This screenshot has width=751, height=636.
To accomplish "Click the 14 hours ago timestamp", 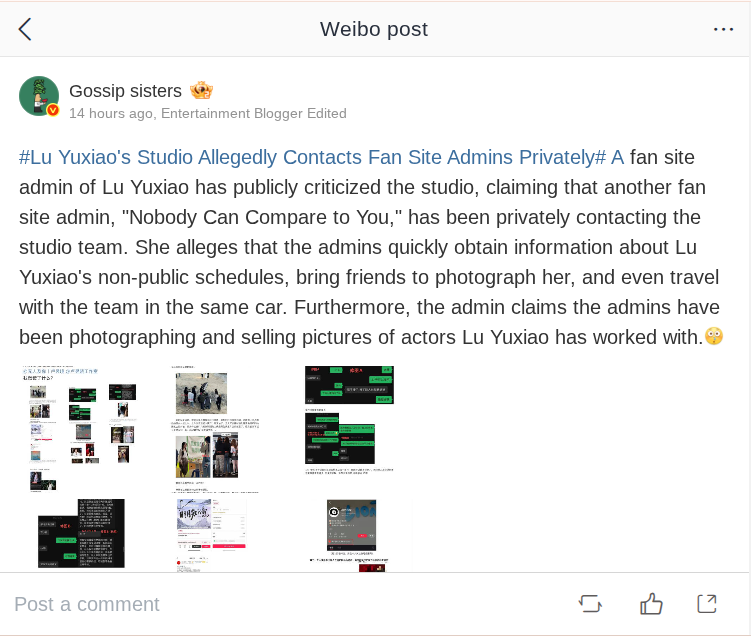I will pos(111,114).
